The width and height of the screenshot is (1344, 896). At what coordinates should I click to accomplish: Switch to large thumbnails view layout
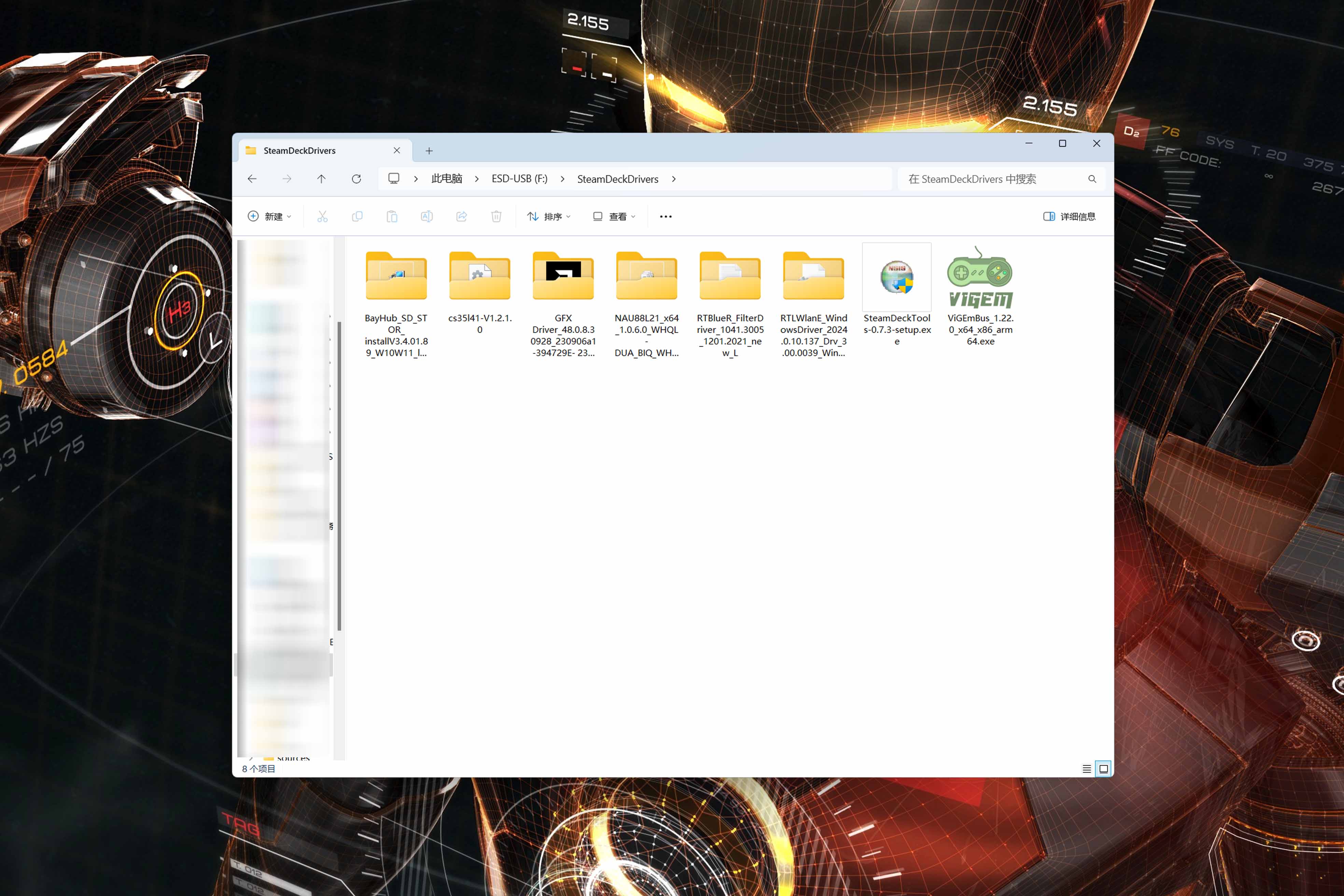coord(1103,769)
